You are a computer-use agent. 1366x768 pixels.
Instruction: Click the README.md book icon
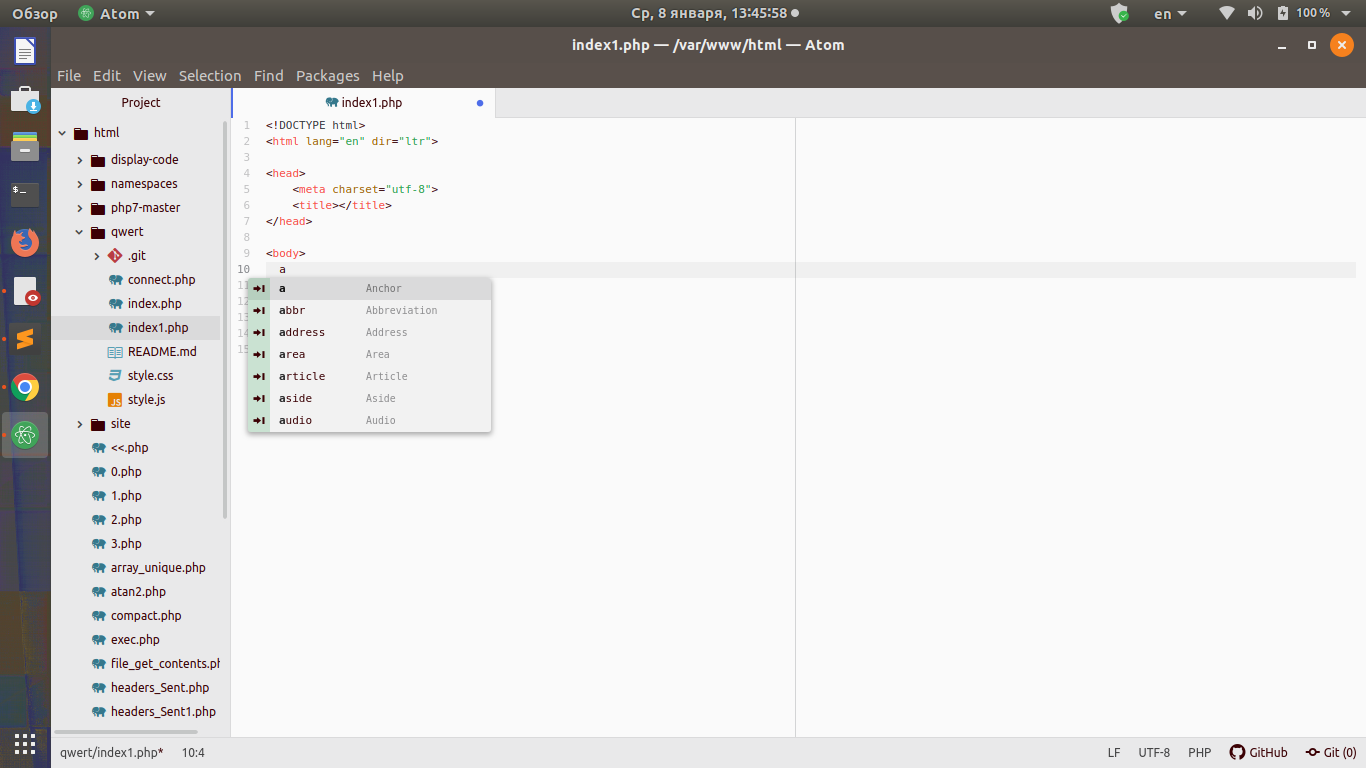[116, 352]
